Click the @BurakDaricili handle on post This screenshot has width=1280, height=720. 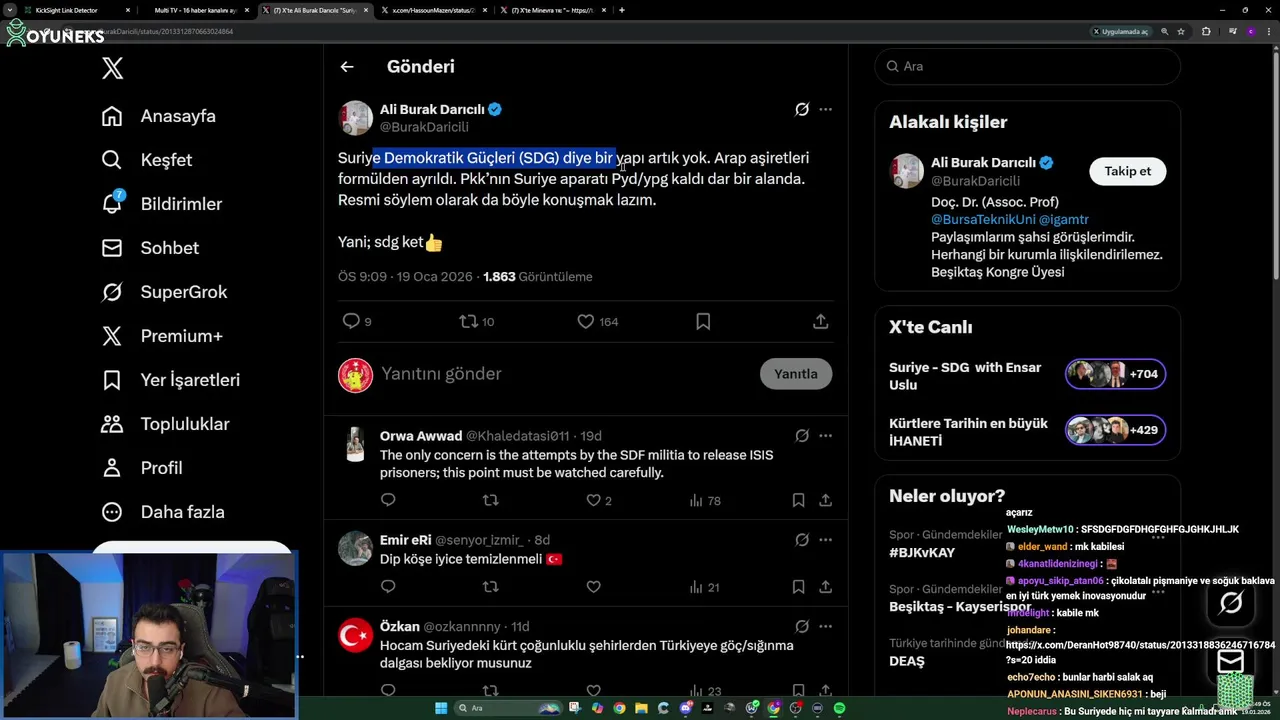coord(424,127)
